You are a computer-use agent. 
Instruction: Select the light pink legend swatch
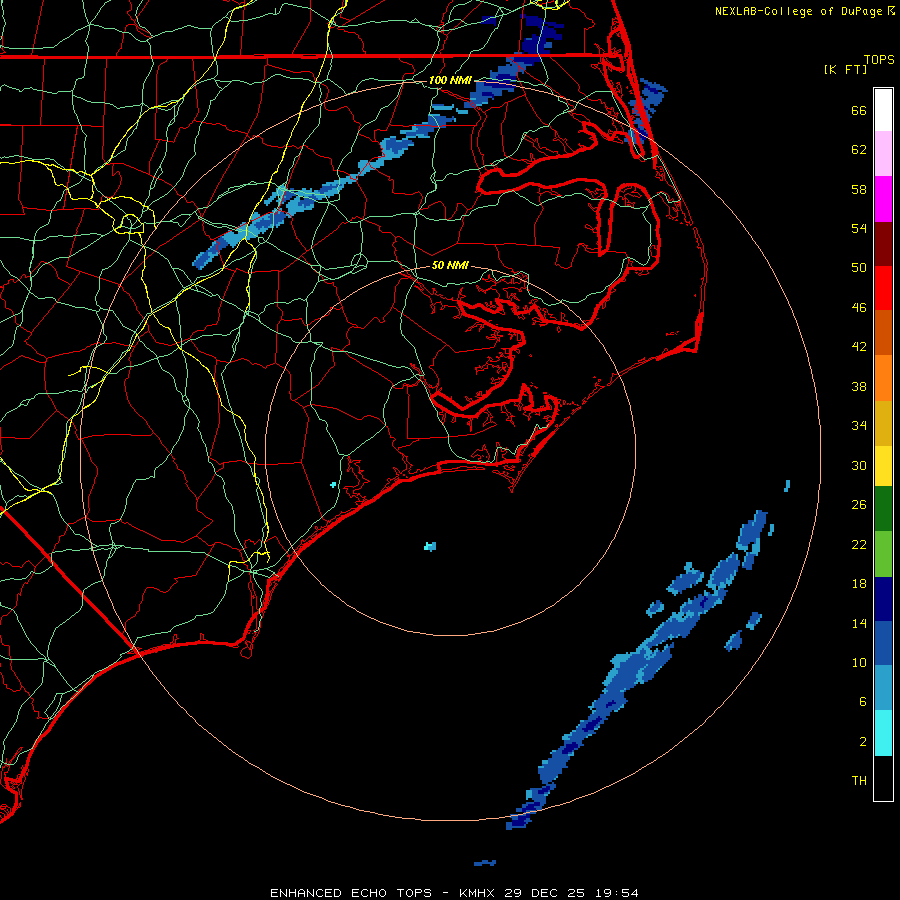[883, 154]
